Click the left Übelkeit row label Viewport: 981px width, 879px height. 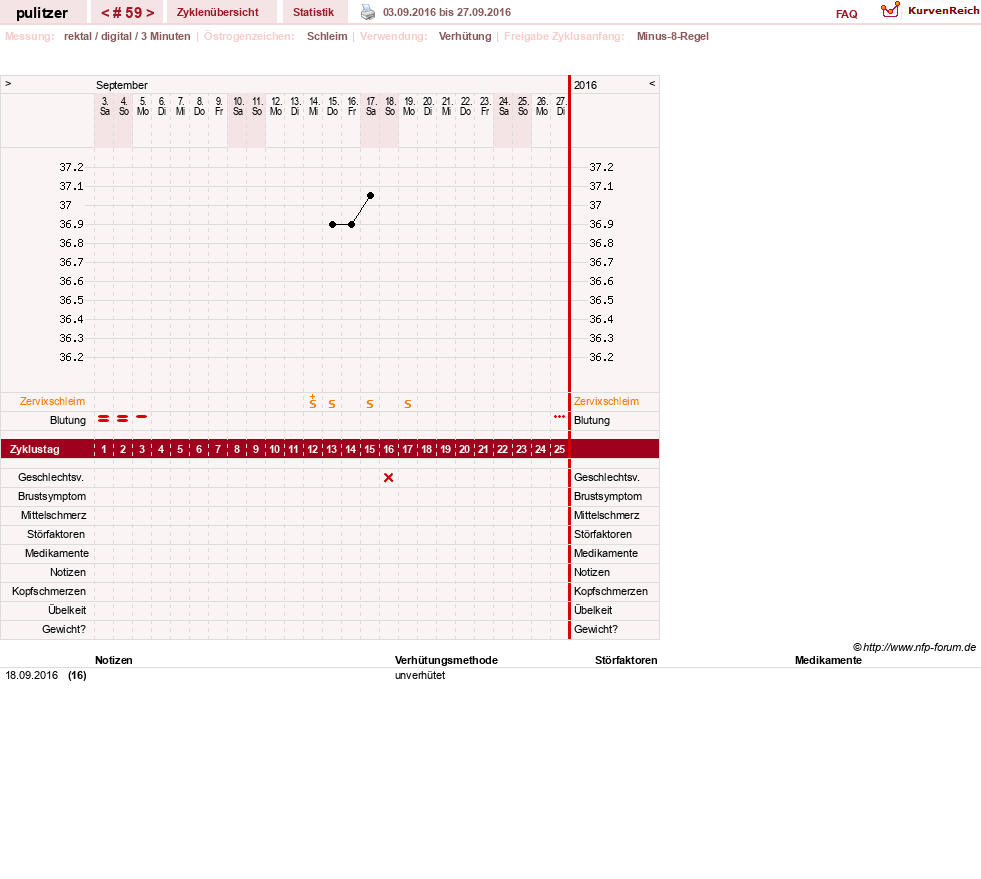tap(67, 610)
